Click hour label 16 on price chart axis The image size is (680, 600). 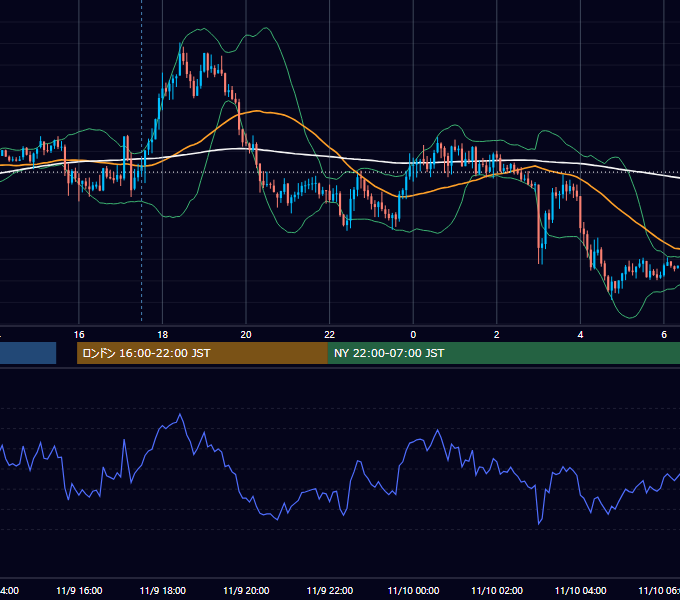pyautogui.click(x=79, y=335)
